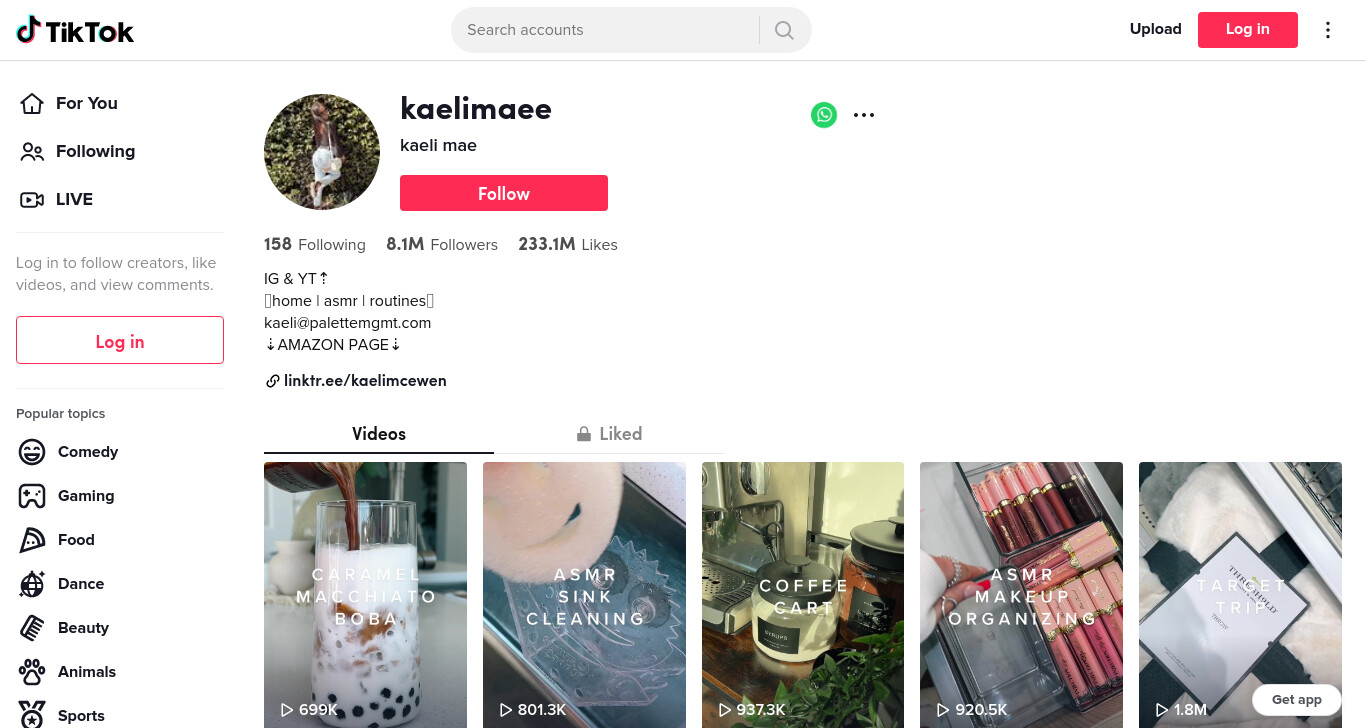The height and width of the screenshot is (728, 1366).
Task: Open the header vertical dots menu
Action: click(1328, 30)
